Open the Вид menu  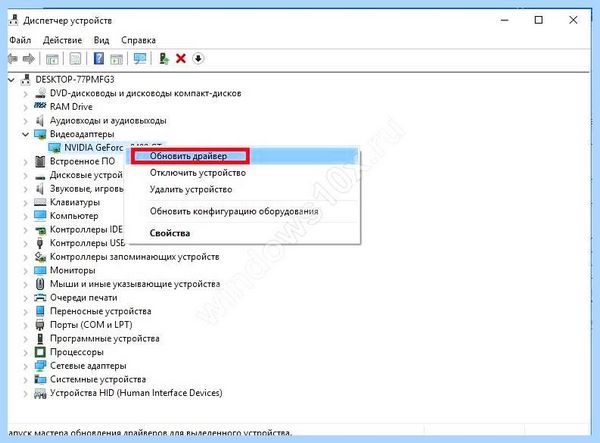click(x=101, y=40)
